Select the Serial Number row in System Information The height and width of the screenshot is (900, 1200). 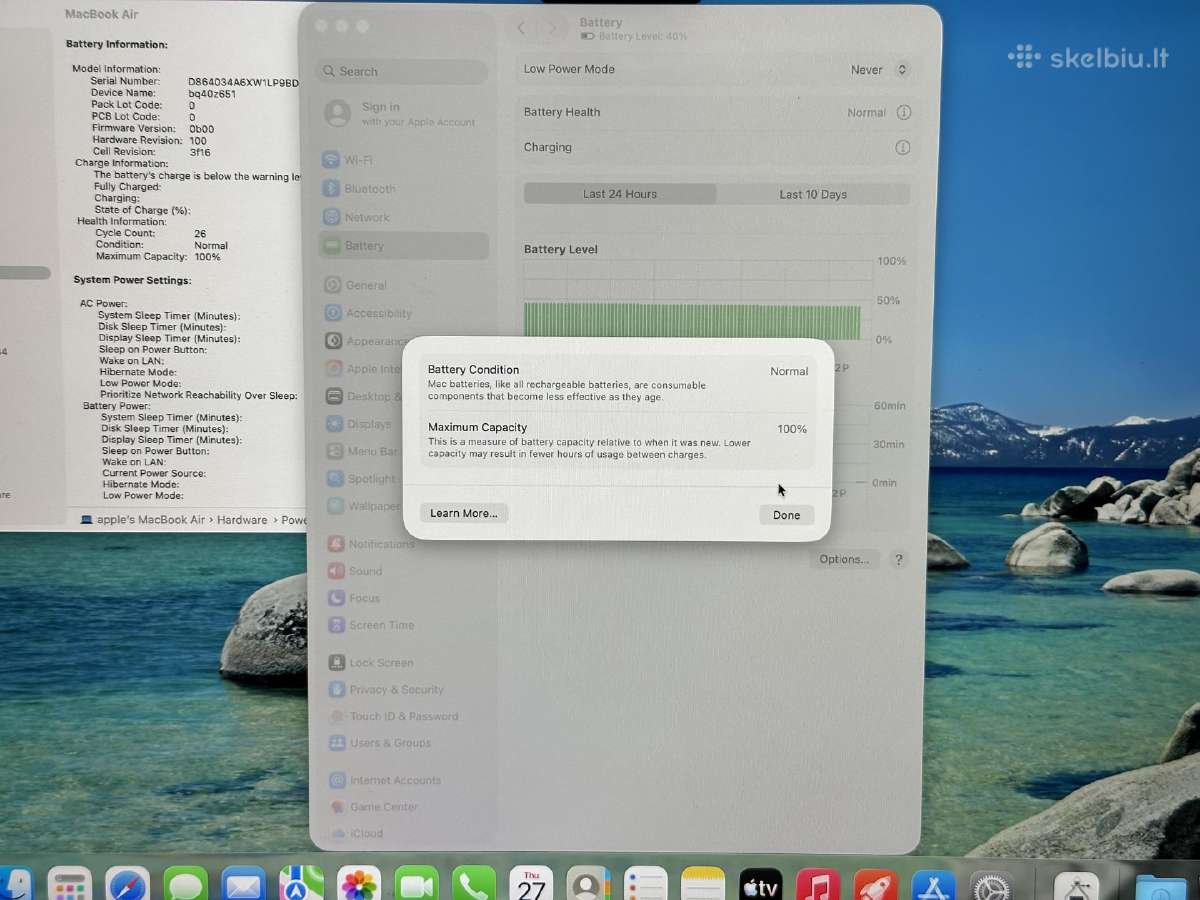(x=194, y=81)
